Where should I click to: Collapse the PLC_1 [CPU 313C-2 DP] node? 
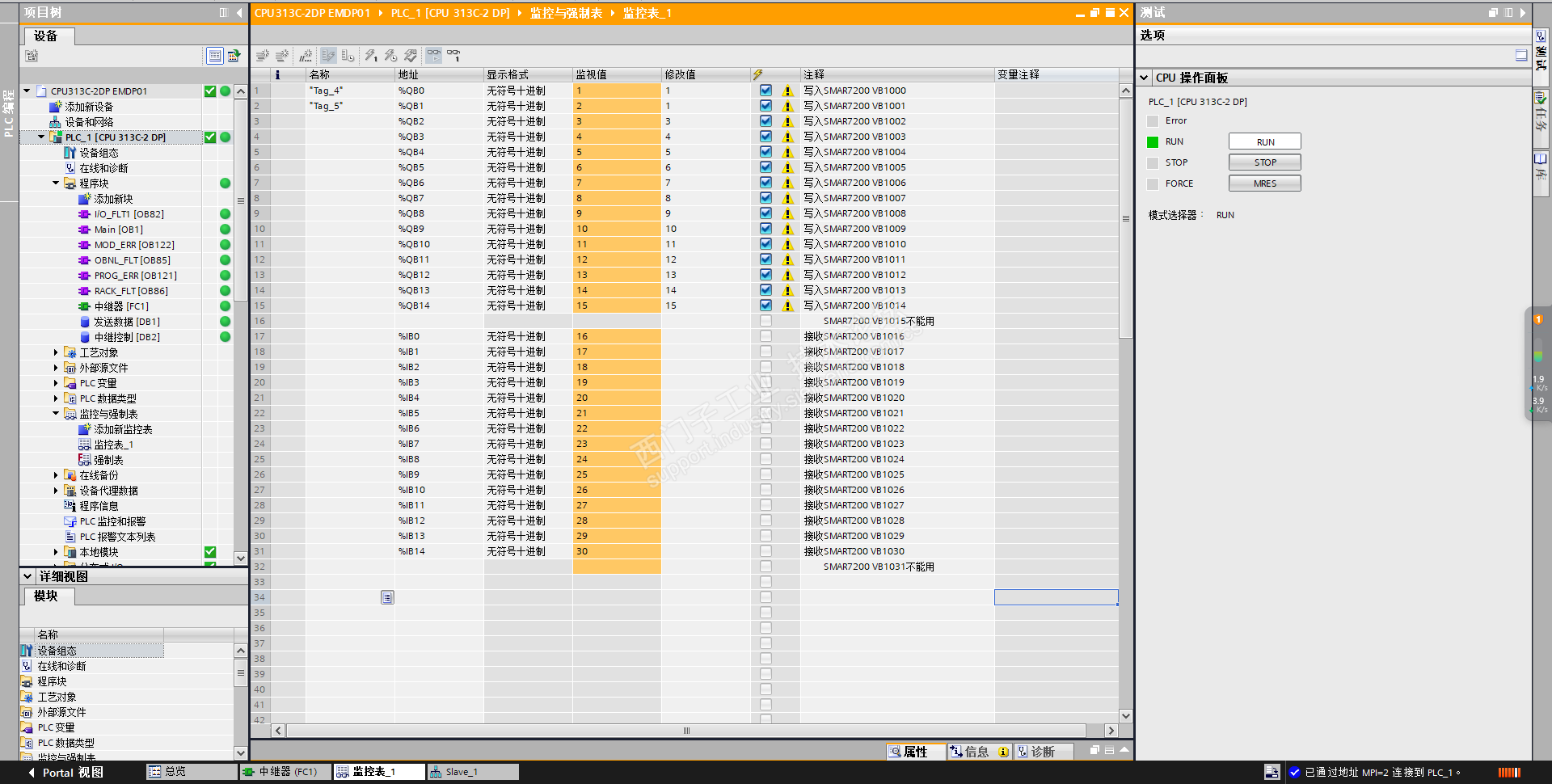click(x=42, y=137)
